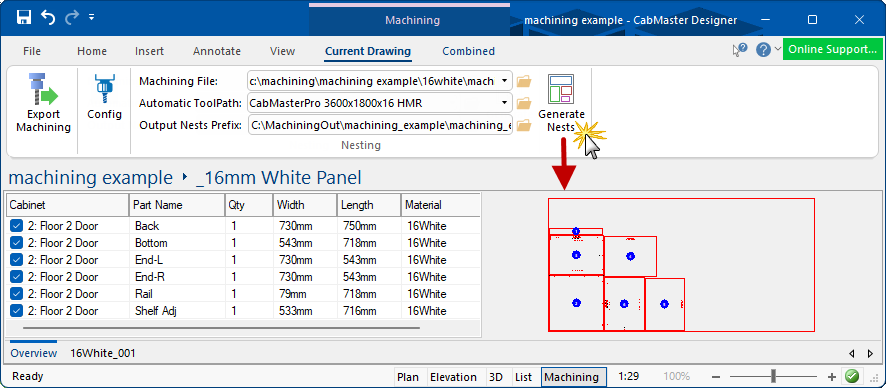Click the green status checkmark icon

852,376
